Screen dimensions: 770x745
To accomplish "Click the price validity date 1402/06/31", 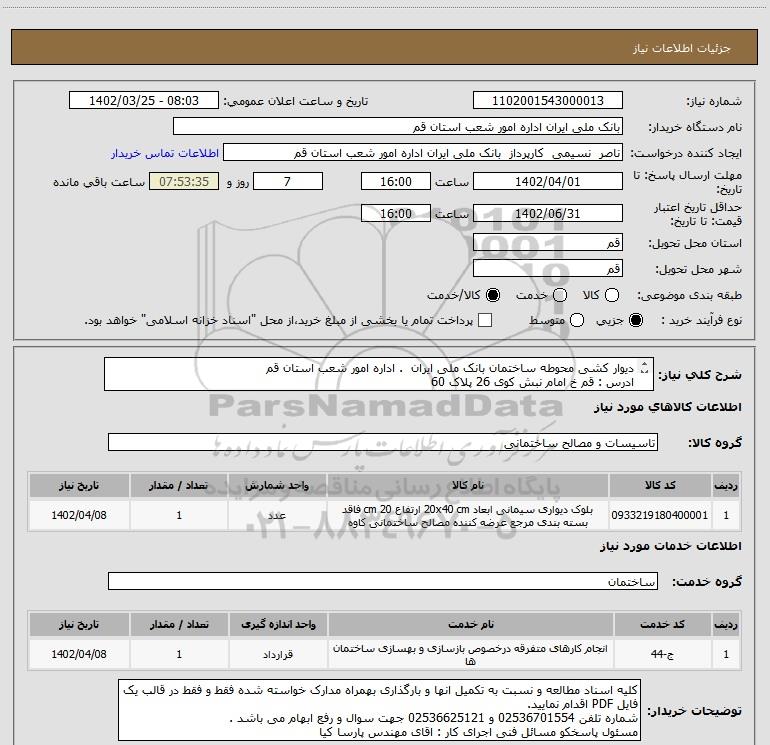I will pyautogui.click(x=548, y=214).
